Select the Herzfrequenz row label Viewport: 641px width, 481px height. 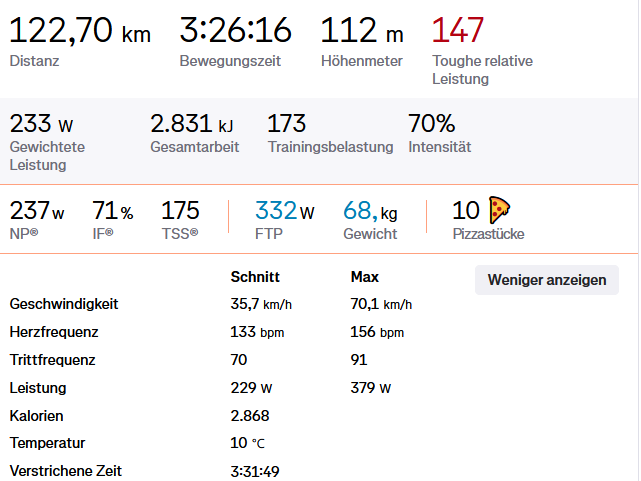tap(54, 332)
